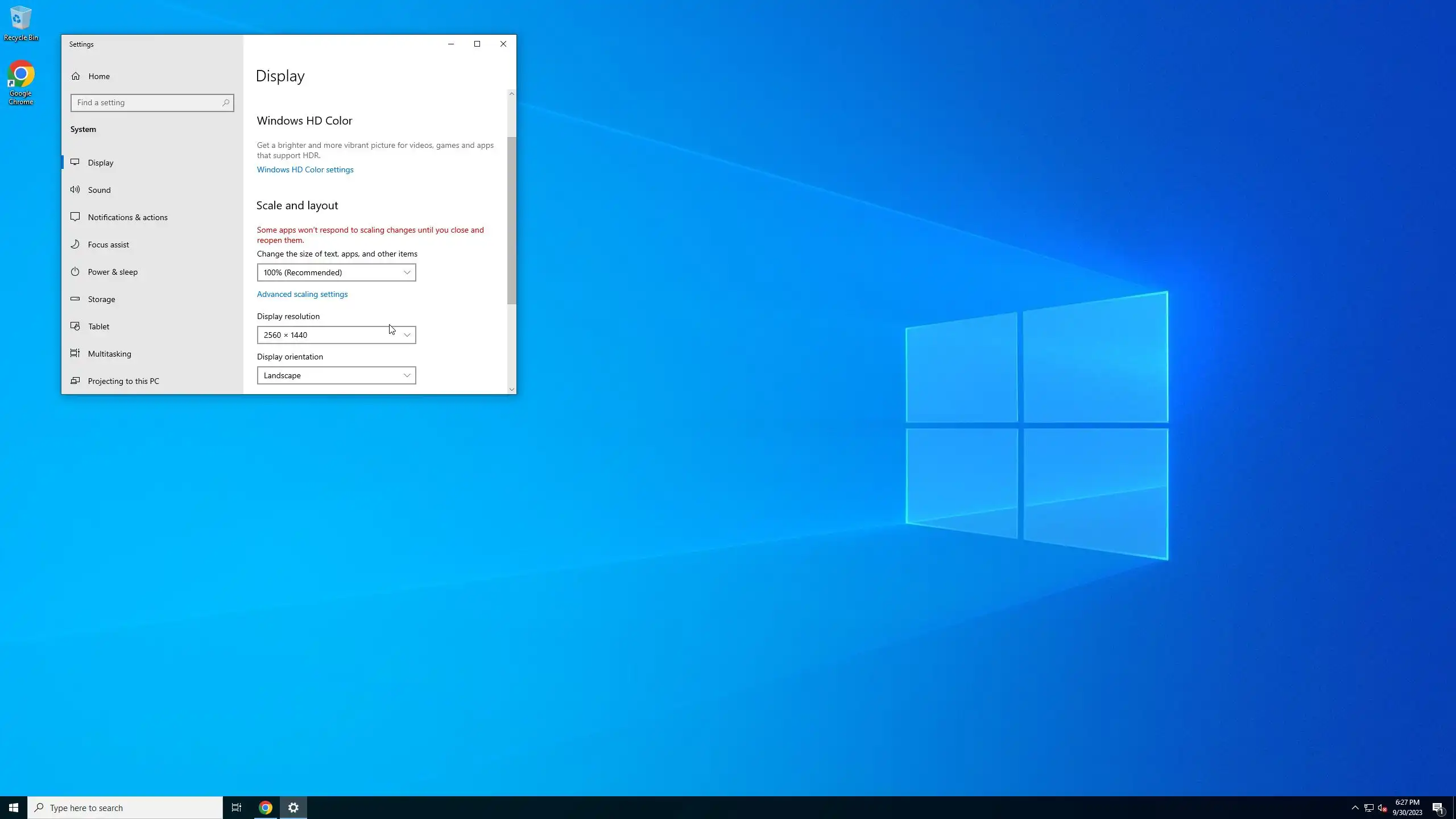Click Advanced scaling settings link
This screenshot has height=819, width=1456.
[302, 294]
